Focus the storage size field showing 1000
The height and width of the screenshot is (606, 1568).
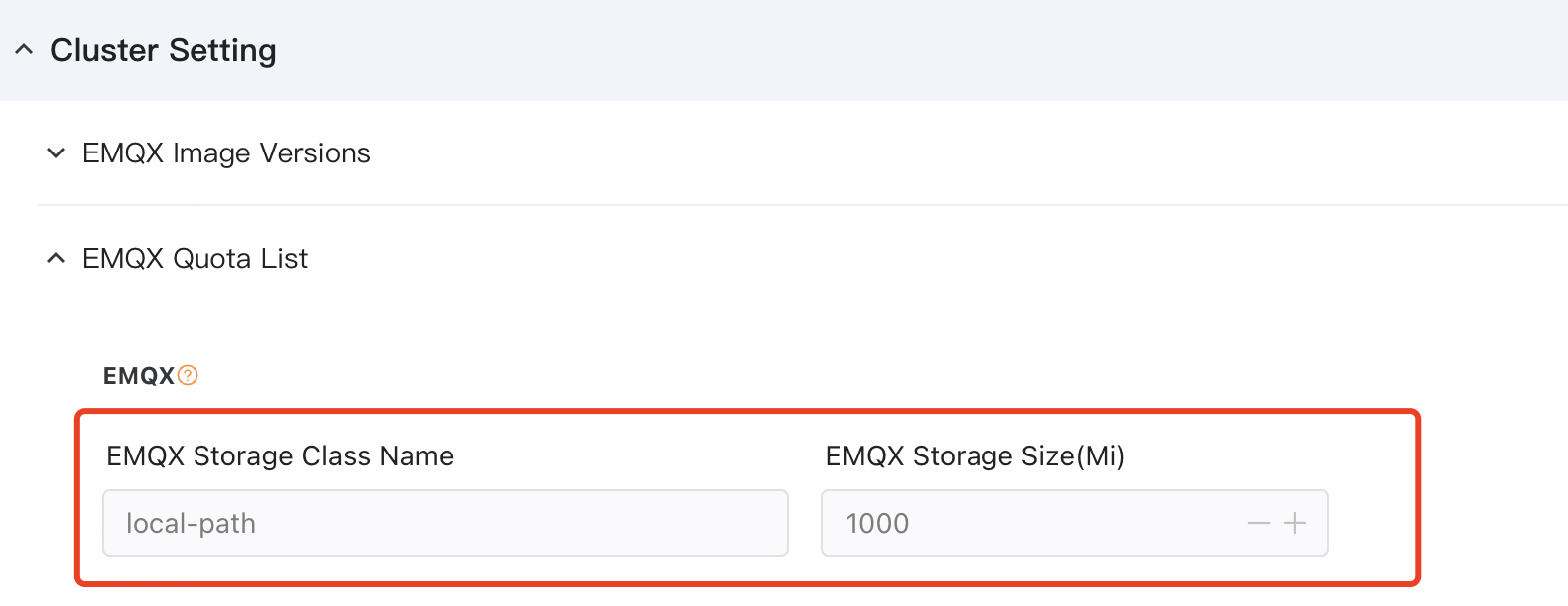pyautogui.click(x=1027, y=523)
